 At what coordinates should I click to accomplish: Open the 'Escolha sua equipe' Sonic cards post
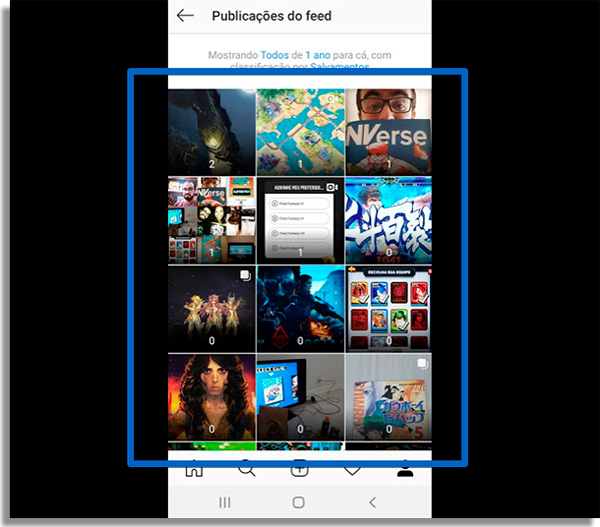coord(388,308)
